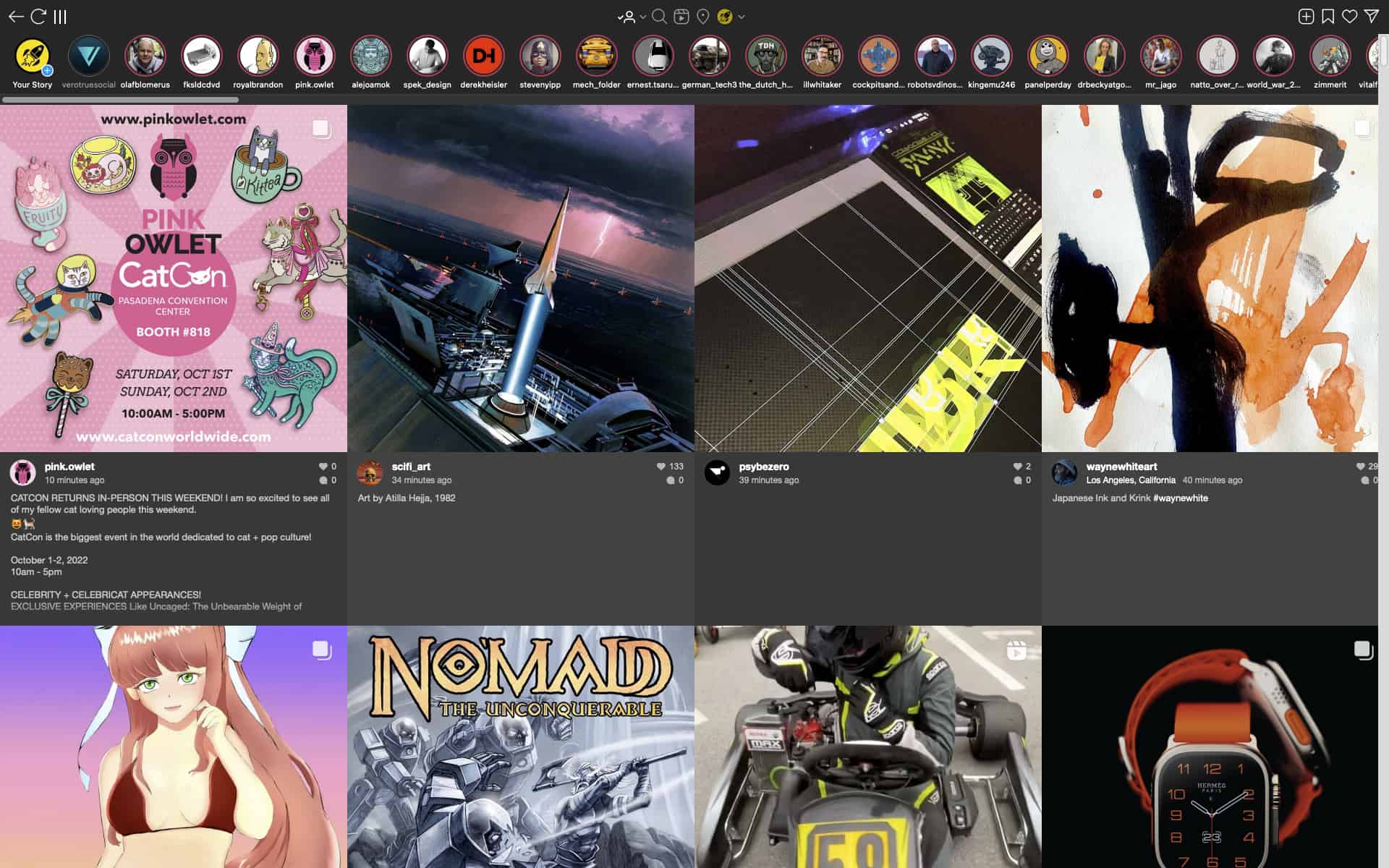This screenshot has width=1389, height=868.
Task: View spek_design story
Action: click(427, 56)
